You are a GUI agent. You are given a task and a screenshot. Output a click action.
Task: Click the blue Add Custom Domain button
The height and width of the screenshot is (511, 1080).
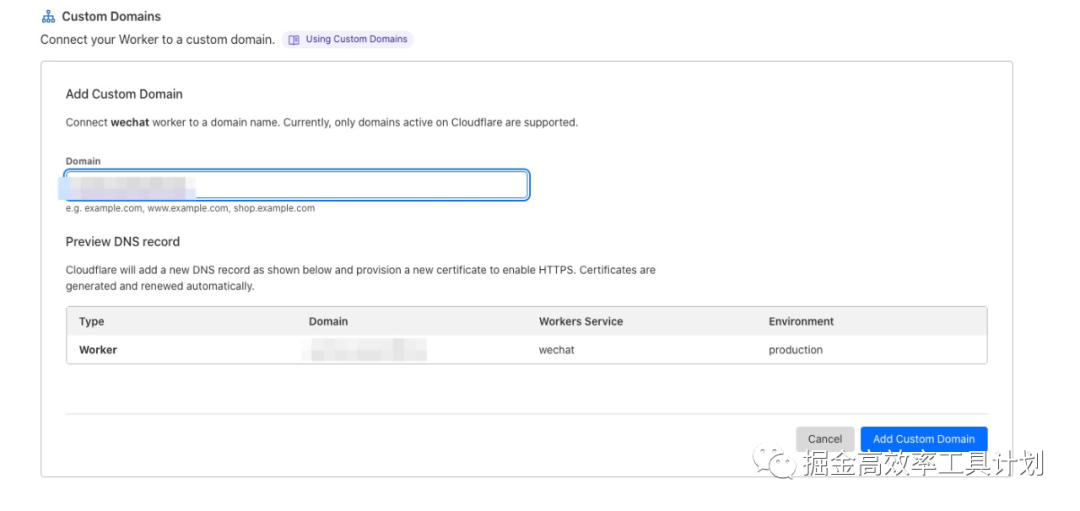pyautogui.click(x=923, y=439)
